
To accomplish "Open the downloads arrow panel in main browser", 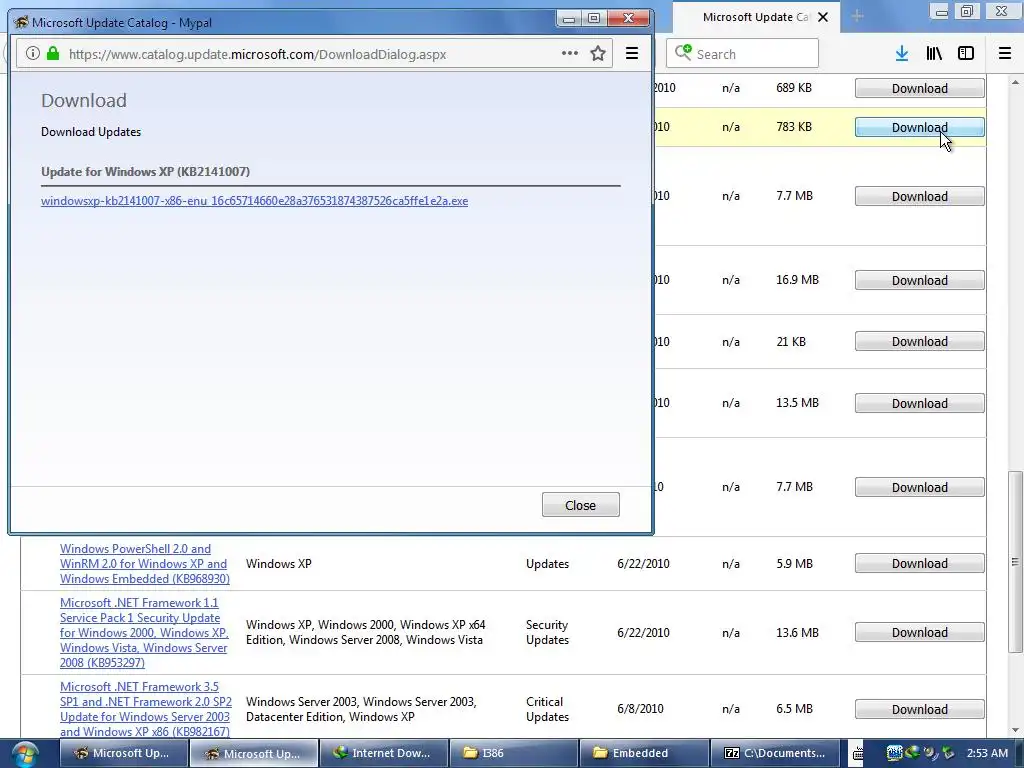I will (x=901, y=54).
